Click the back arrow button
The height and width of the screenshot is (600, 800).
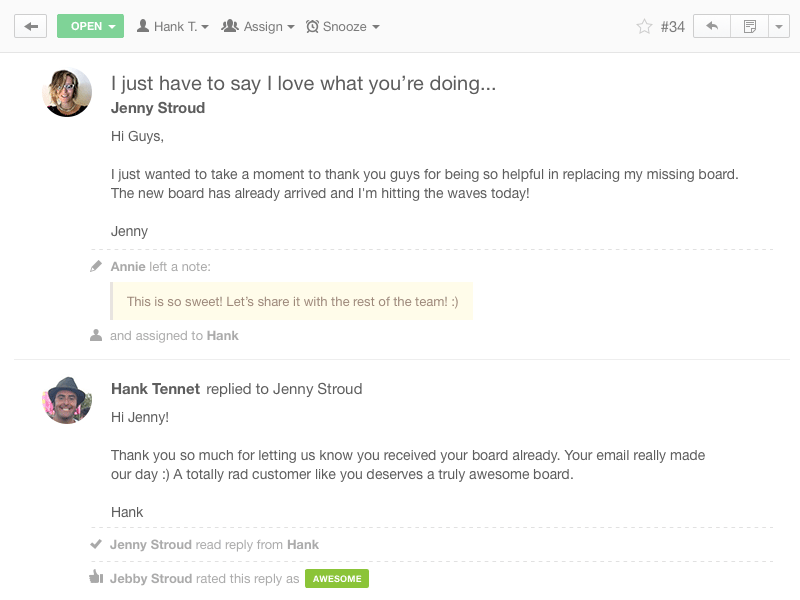31,27
